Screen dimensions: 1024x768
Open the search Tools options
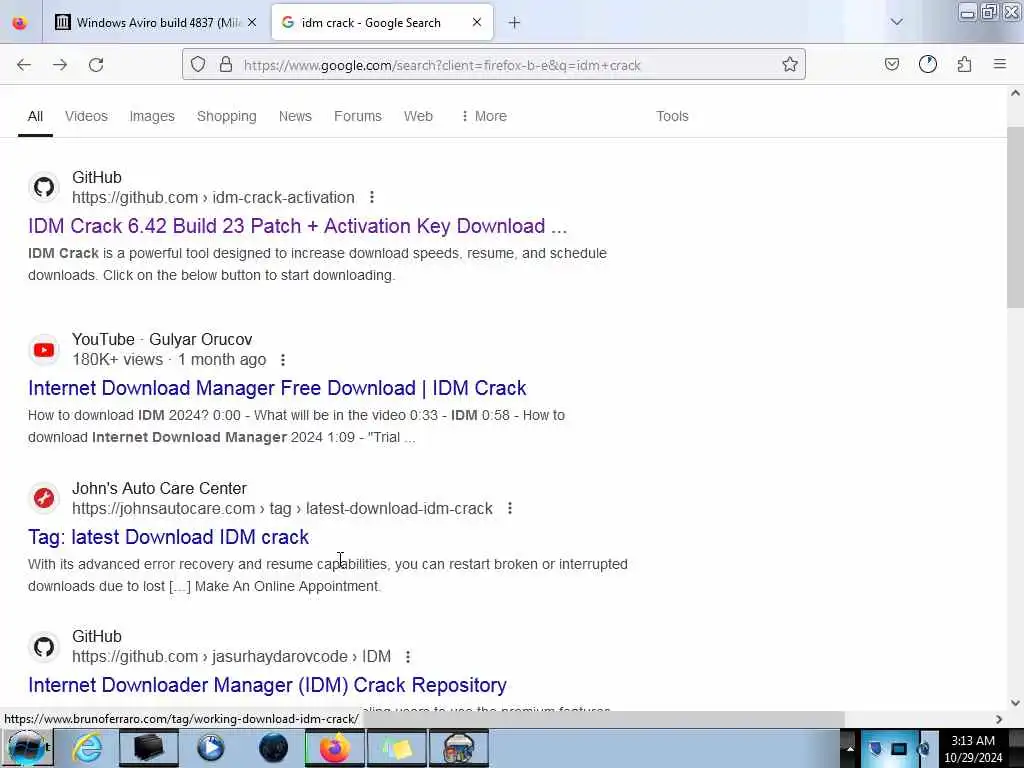coord(672,116)
